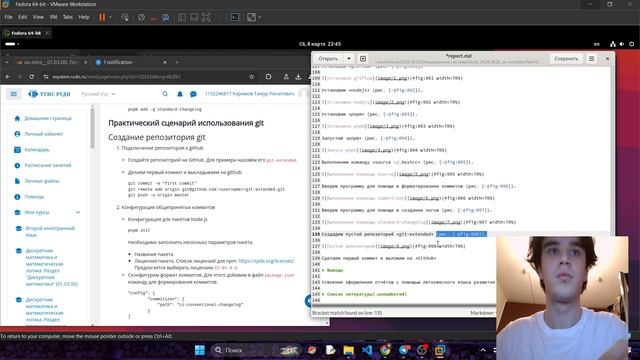Select the Fedora 64-bit VM tab
Image resolution: width=640 pixels, height=360 pixels.
pos(25,33)
